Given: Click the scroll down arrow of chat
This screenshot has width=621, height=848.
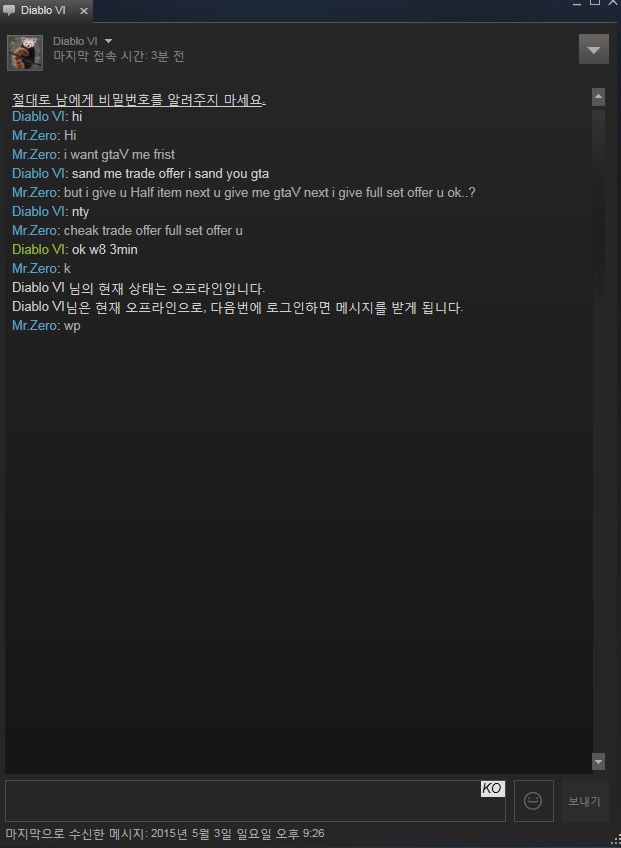Looking at the screenshot, I should 598,761.
